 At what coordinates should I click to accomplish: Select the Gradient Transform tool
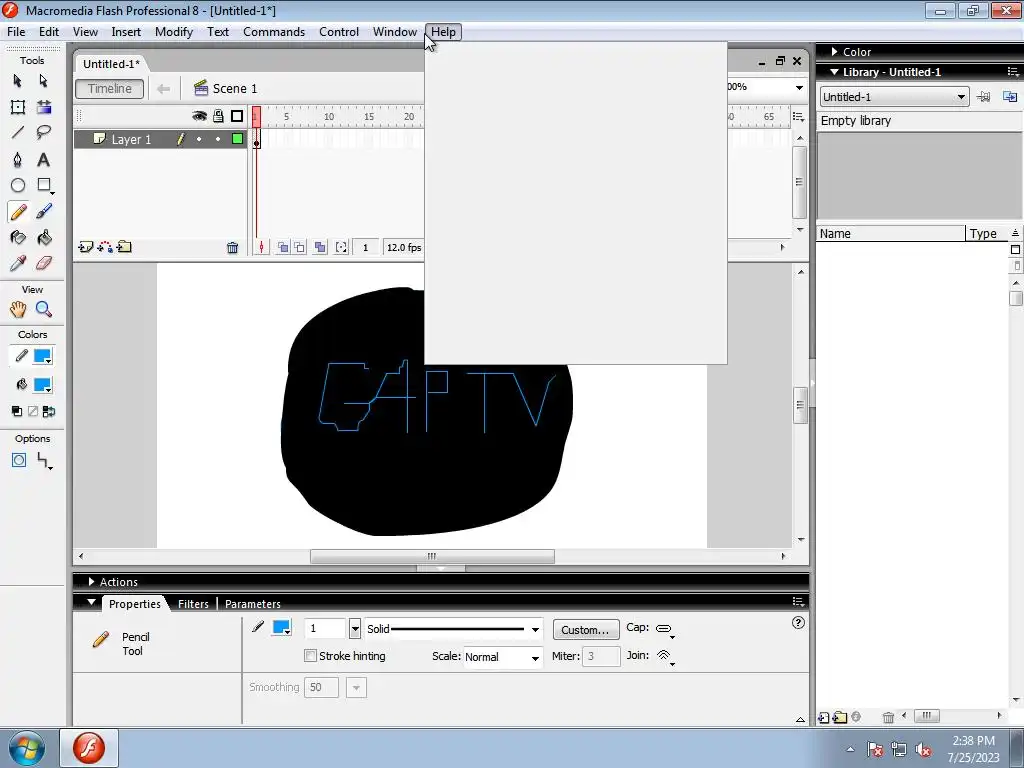point(44,107)
